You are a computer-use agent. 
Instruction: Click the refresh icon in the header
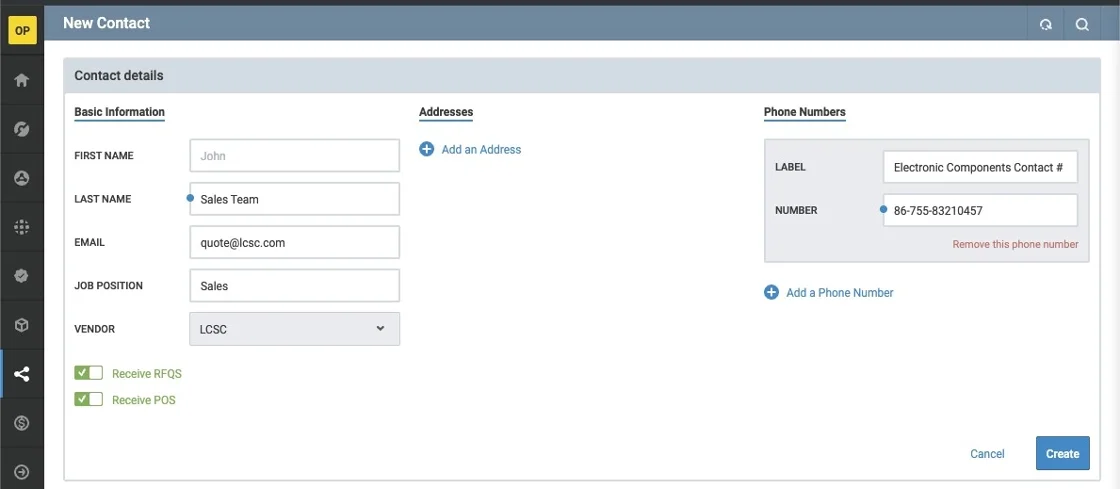[x=1046, y=25]
